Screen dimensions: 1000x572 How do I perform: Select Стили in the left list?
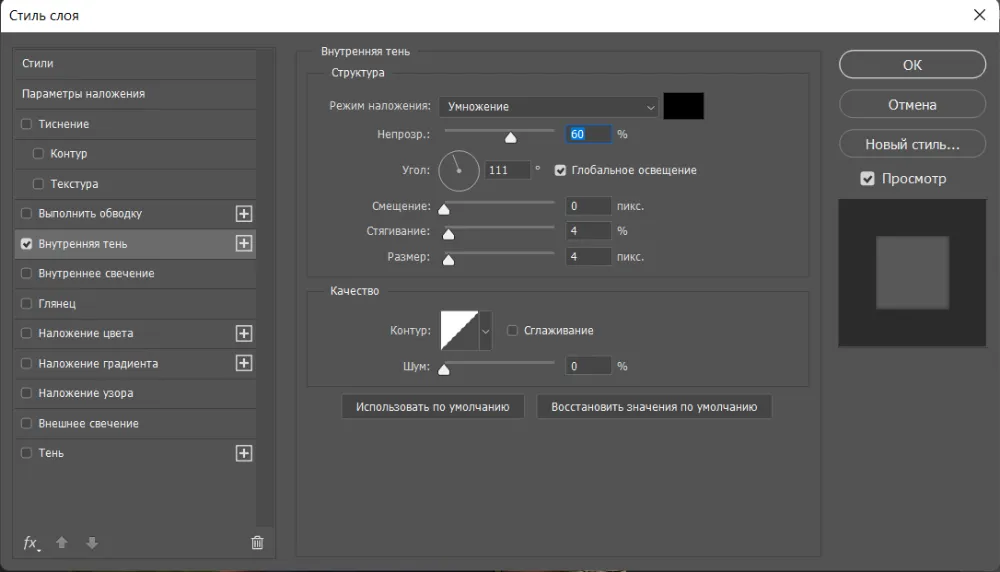pos(38,64)
